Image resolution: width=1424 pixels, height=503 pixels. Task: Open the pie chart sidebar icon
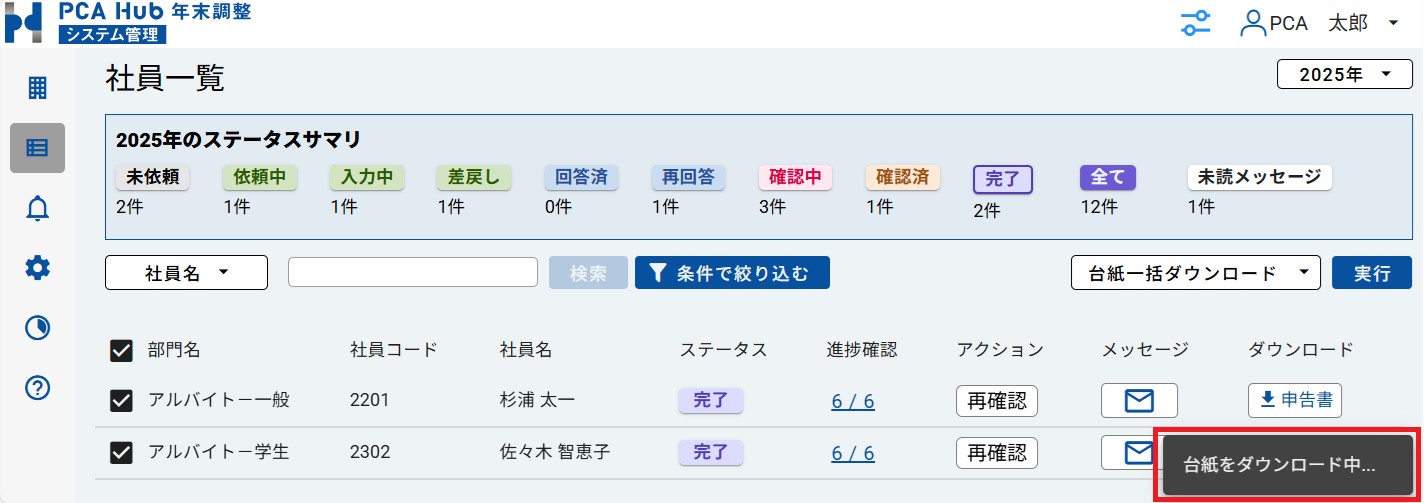(x=37, y=328)
